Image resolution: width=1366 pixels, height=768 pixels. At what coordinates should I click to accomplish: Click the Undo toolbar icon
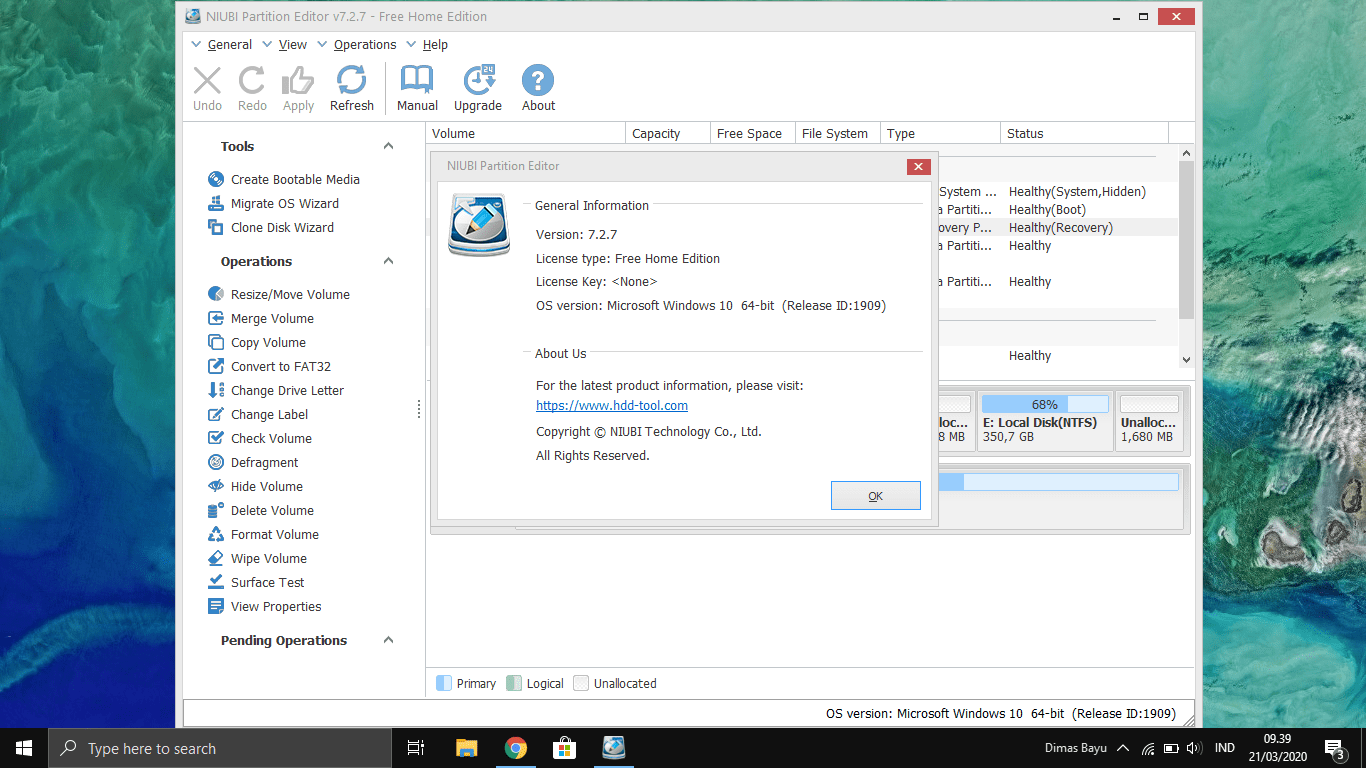(207, 81)
